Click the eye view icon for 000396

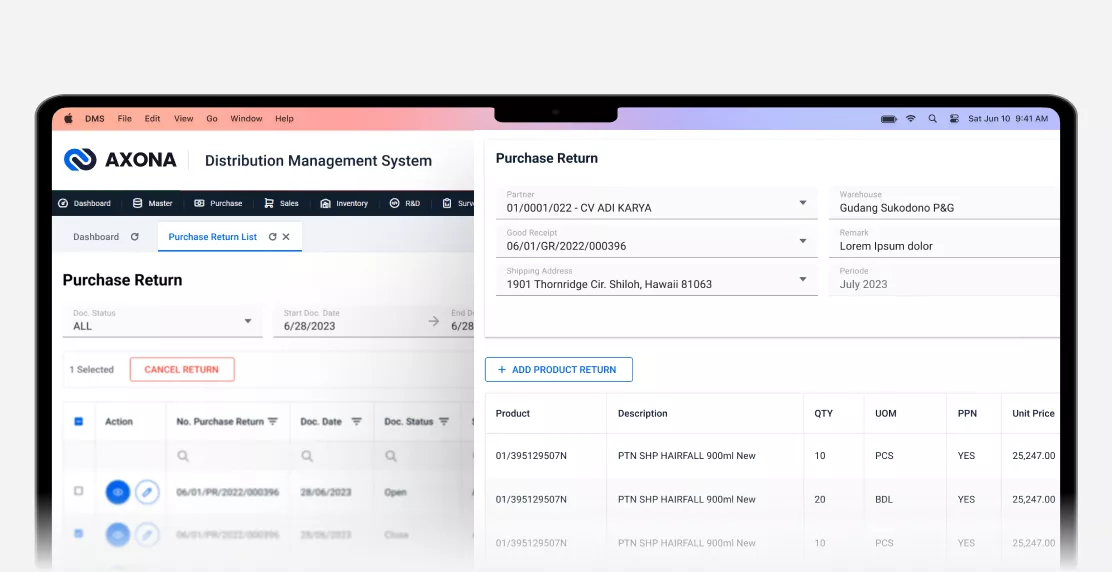pos(118,492)
